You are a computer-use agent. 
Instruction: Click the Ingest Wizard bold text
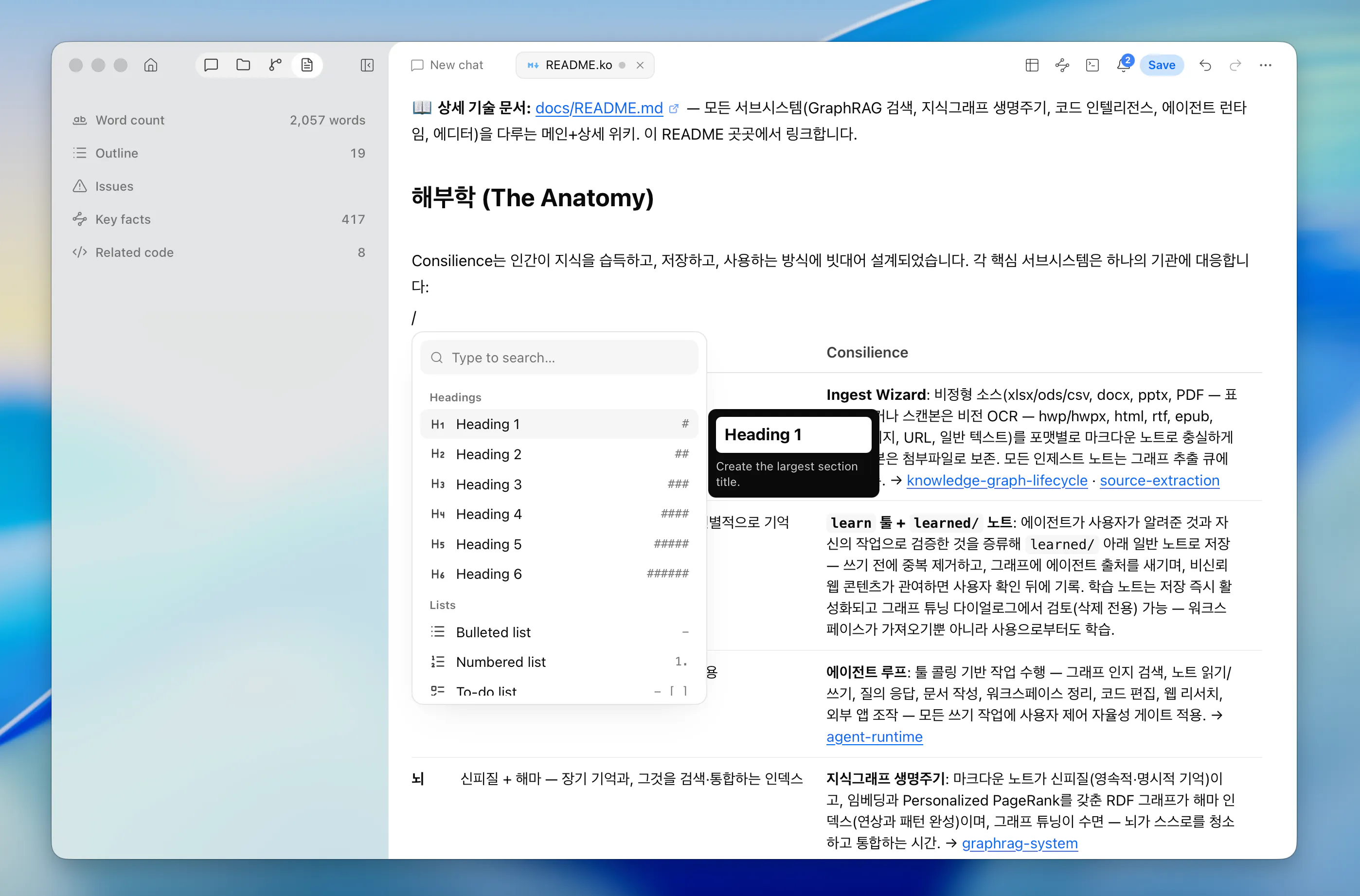[x=876, y=395]
